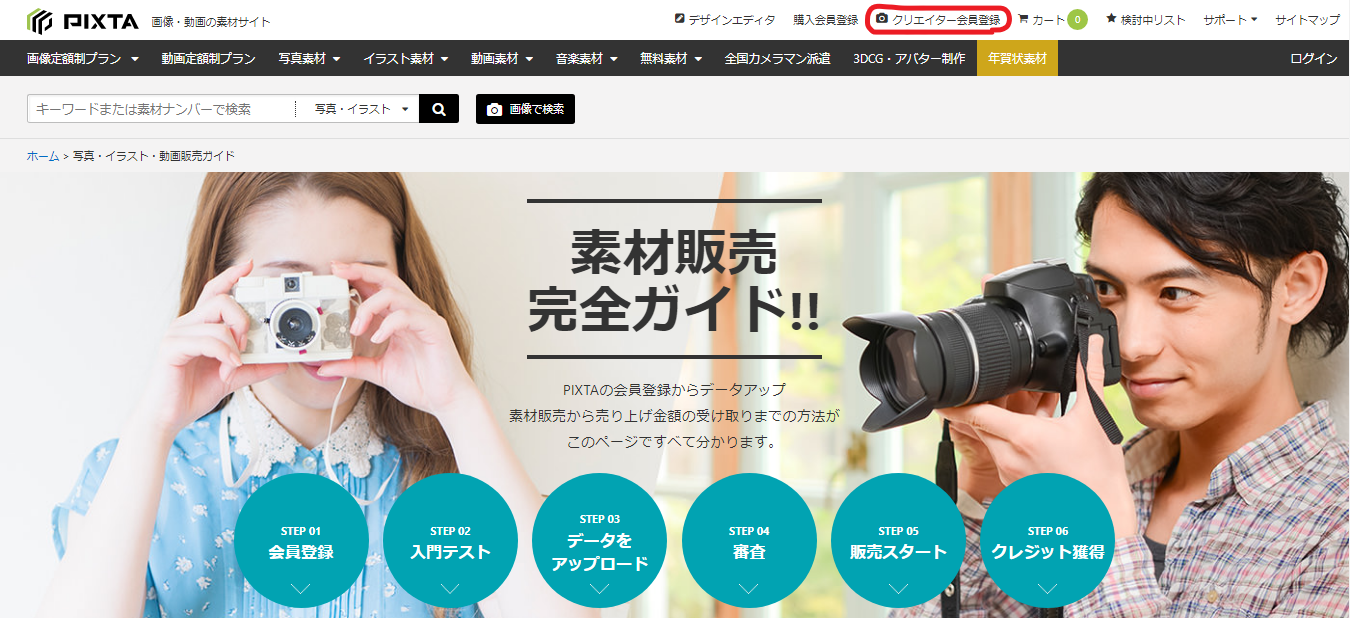Jump to STEP 01 会員登録 circle
Image resolution: width=1350 pixels, height=618 pixels.
(x=301, y=540)
